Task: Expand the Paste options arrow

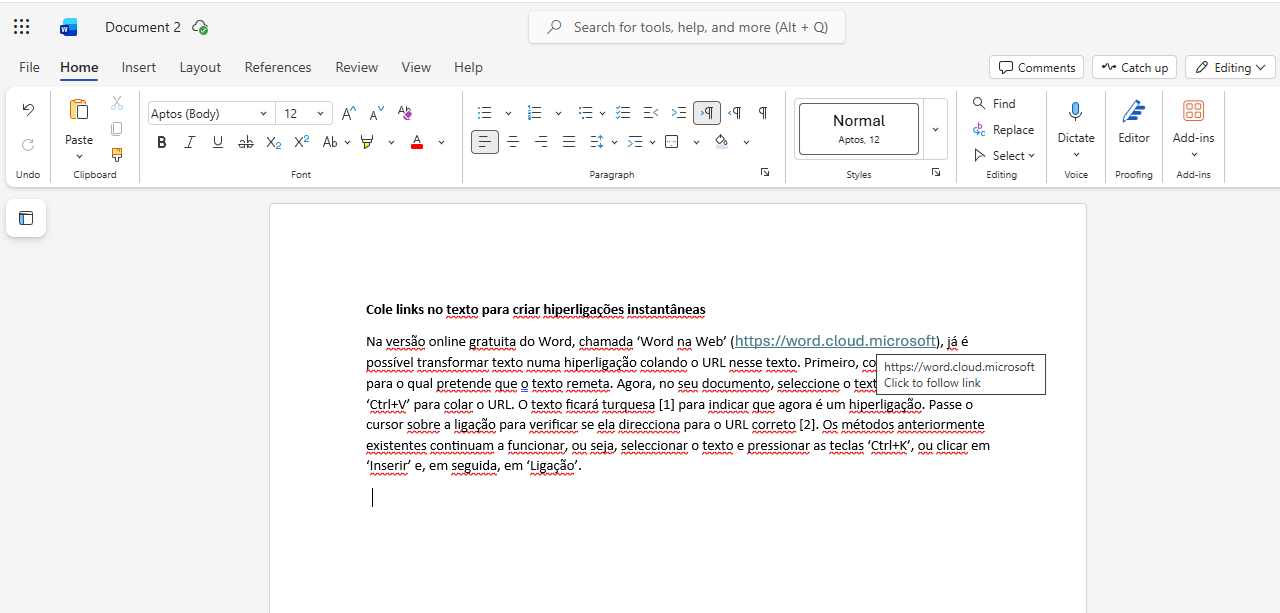Action: (x=79, y=156)
